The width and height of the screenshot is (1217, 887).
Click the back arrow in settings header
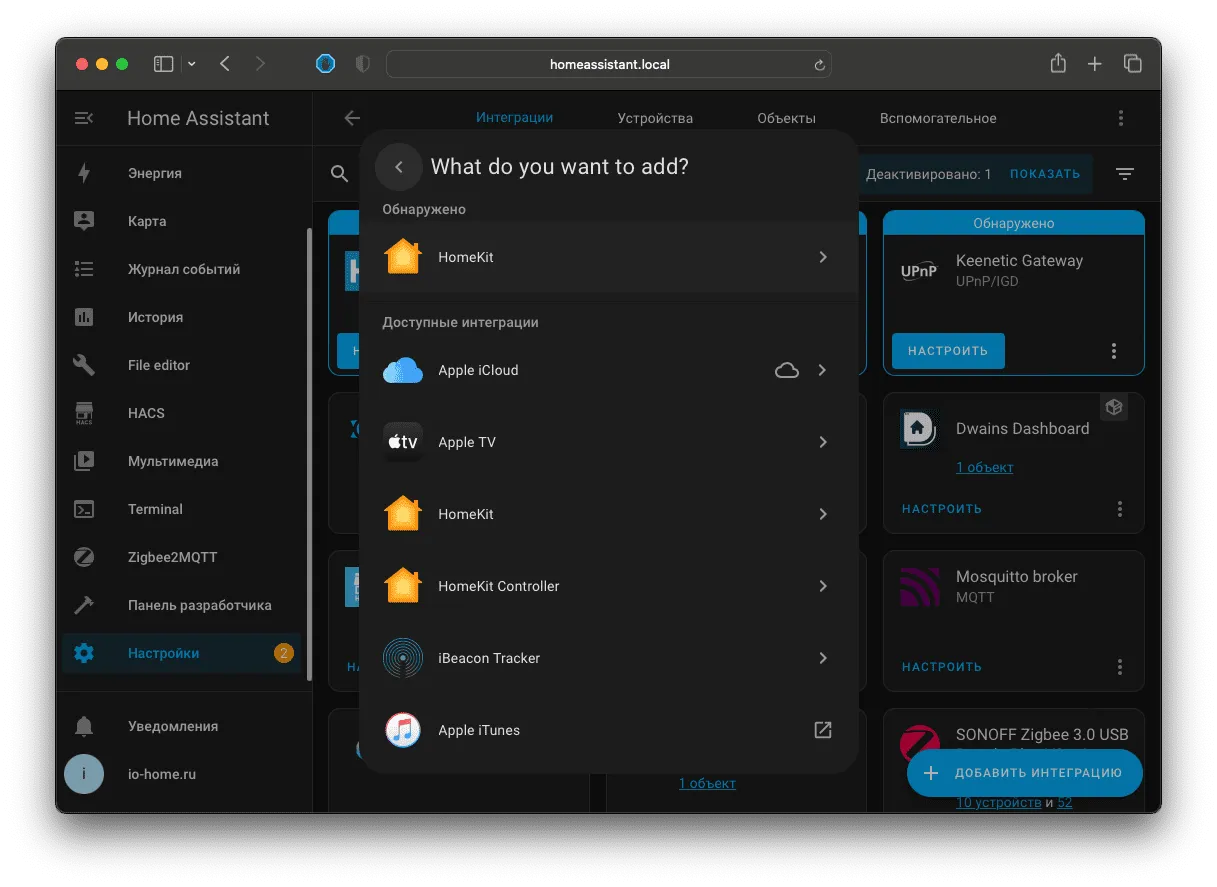click(352, 118)
